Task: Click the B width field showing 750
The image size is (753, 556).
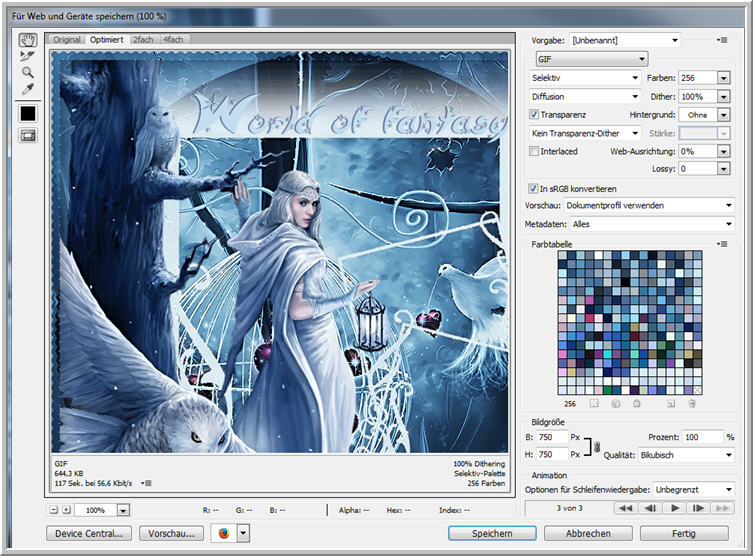Action: point(552,437)
